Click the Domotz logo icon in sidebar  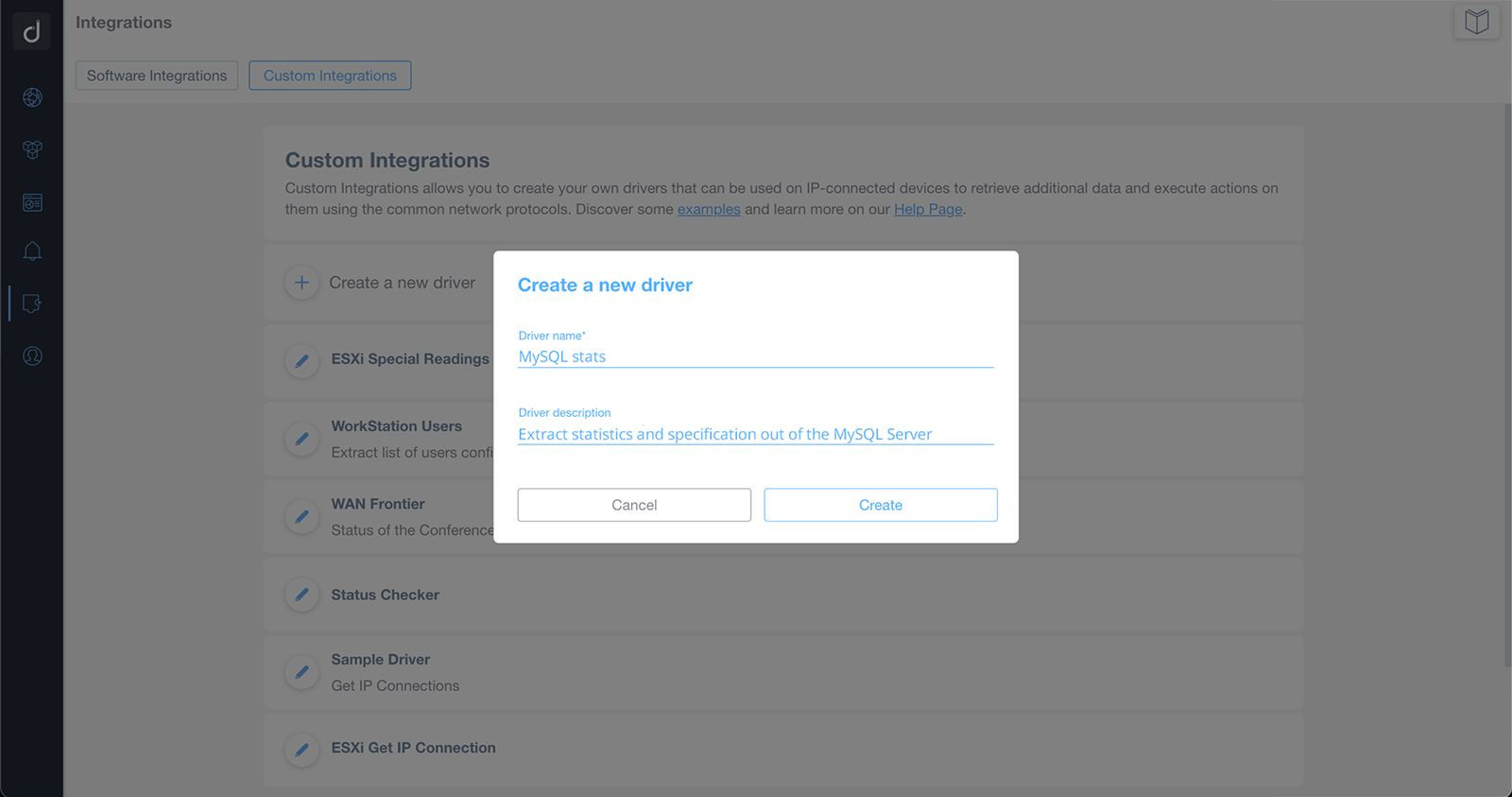coord(31,32)
